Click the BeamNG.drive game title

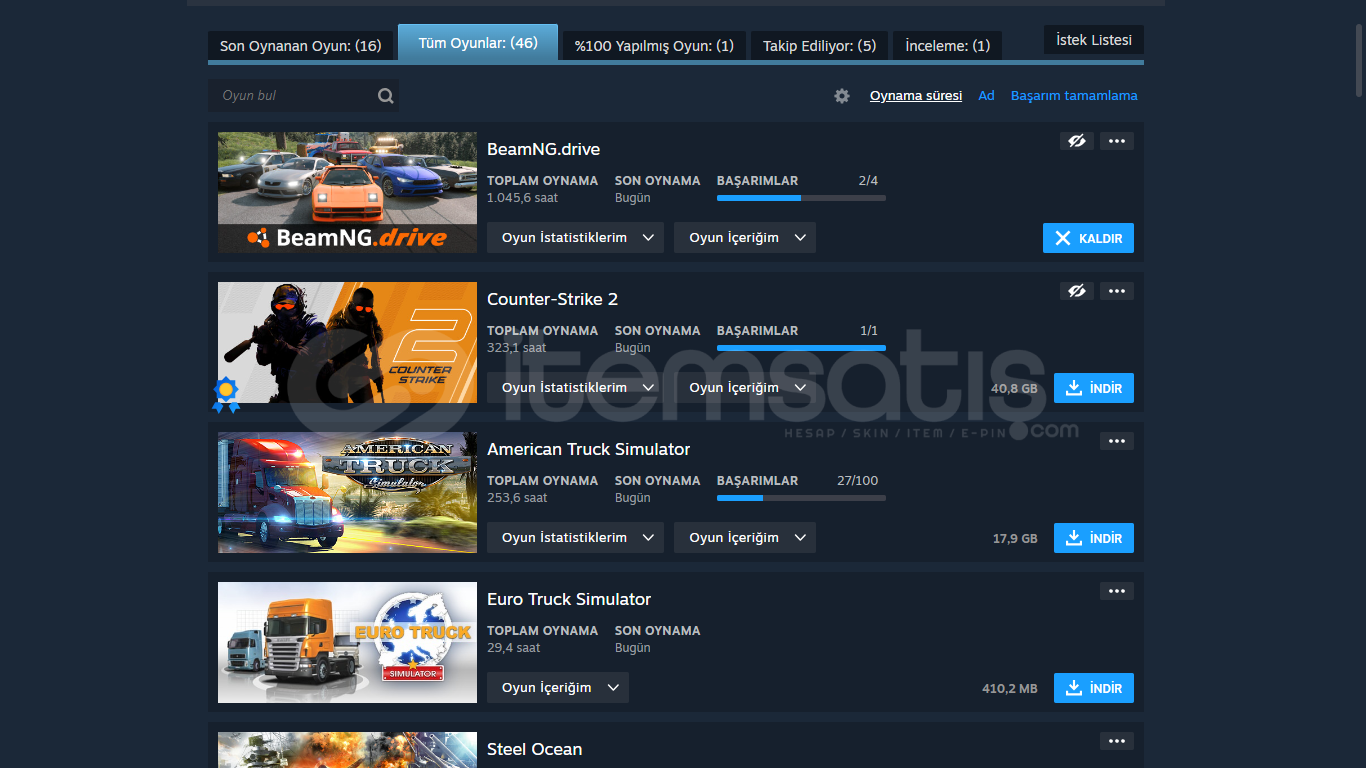click(543, 149)
